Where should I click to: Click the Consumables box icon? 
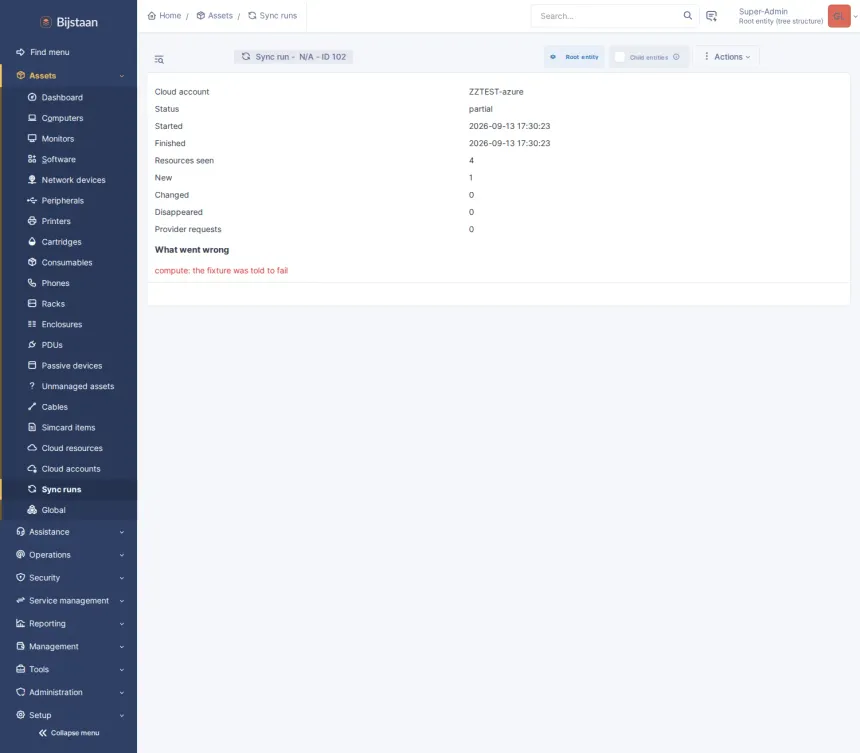(x=32, y=262)
